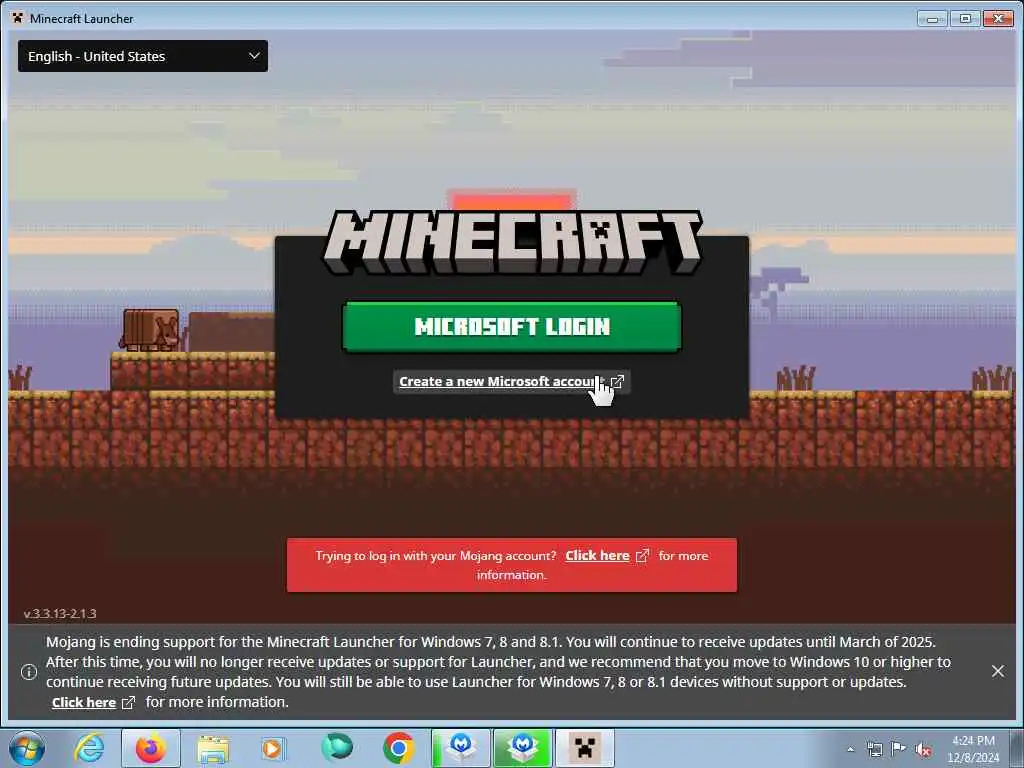Click the Microsoft Login button
This screenshot has height=768, width=1024.
coord(512,327)
